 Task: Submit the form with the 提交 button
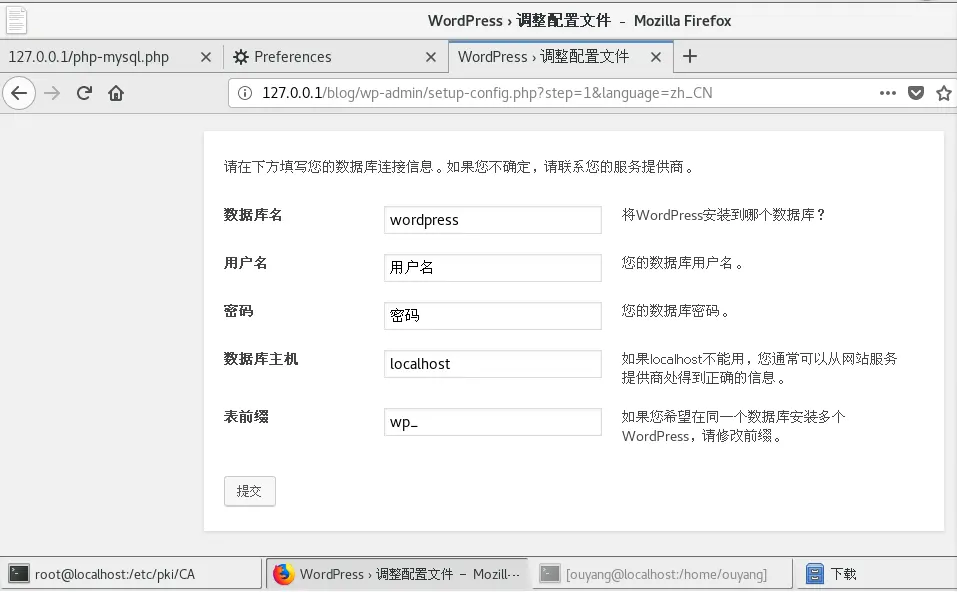[250, 491]
